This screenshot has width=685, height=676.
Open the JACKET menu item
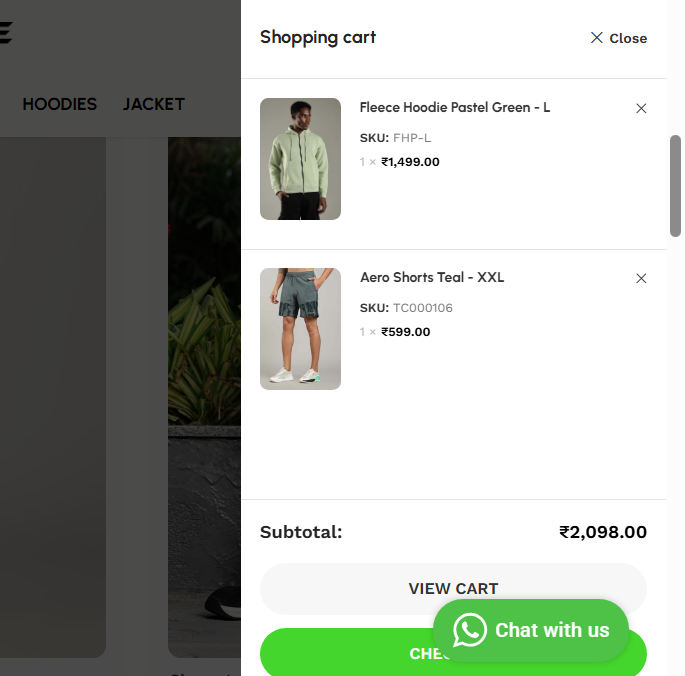point(154,104)
